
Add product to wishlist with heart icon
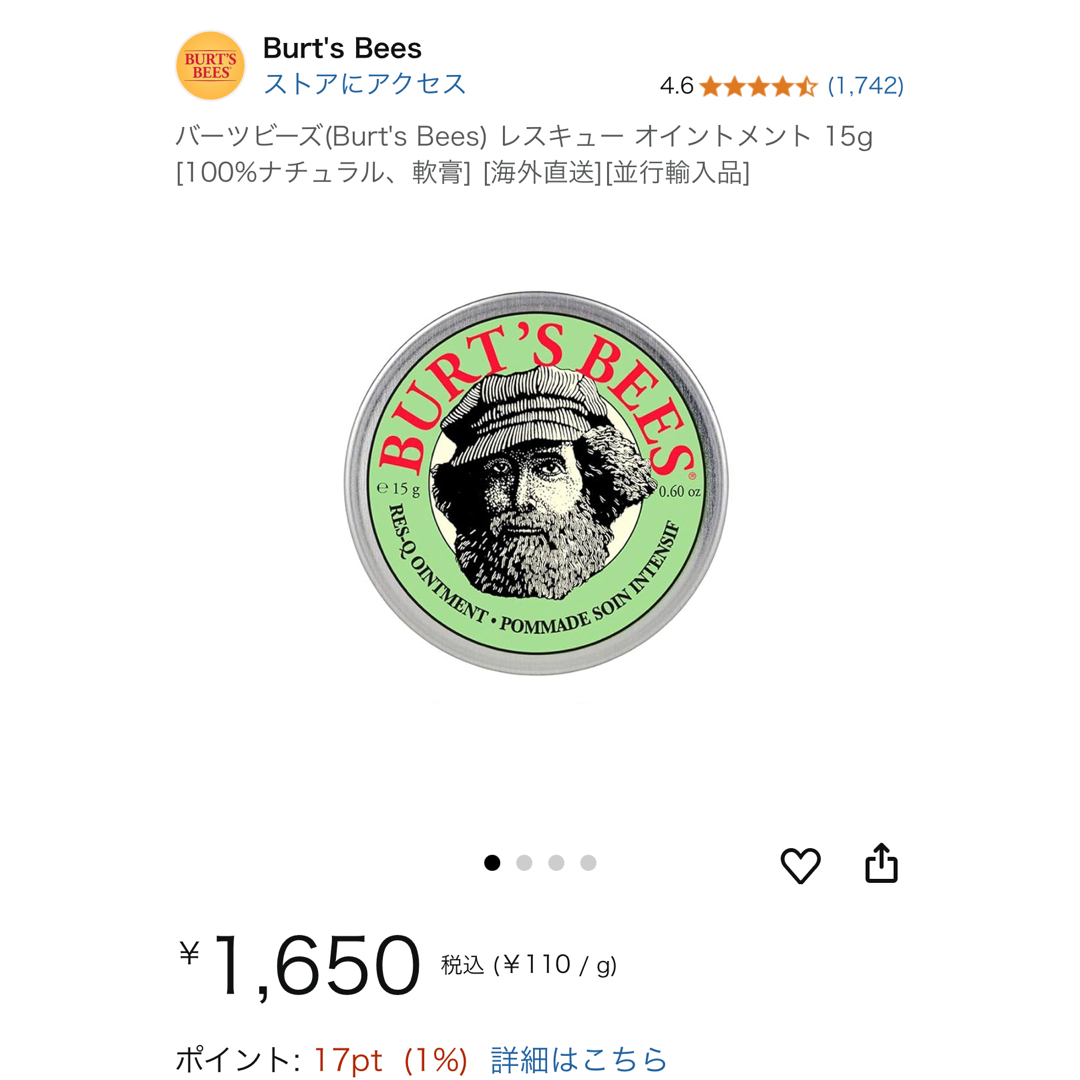coord(800,864)
